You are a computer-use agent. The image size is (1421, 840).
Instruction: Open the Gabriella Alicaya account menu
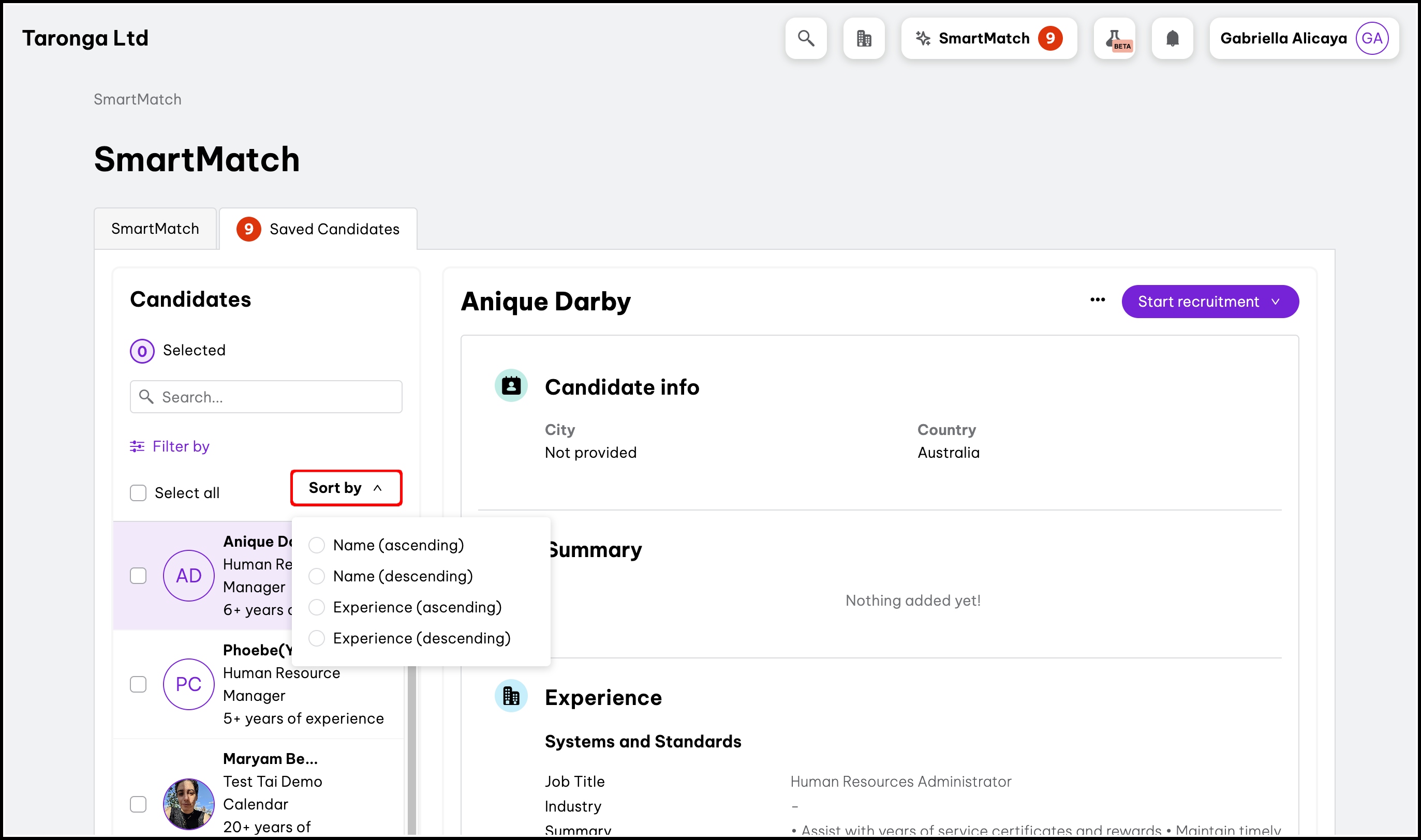pos(1304,38)
